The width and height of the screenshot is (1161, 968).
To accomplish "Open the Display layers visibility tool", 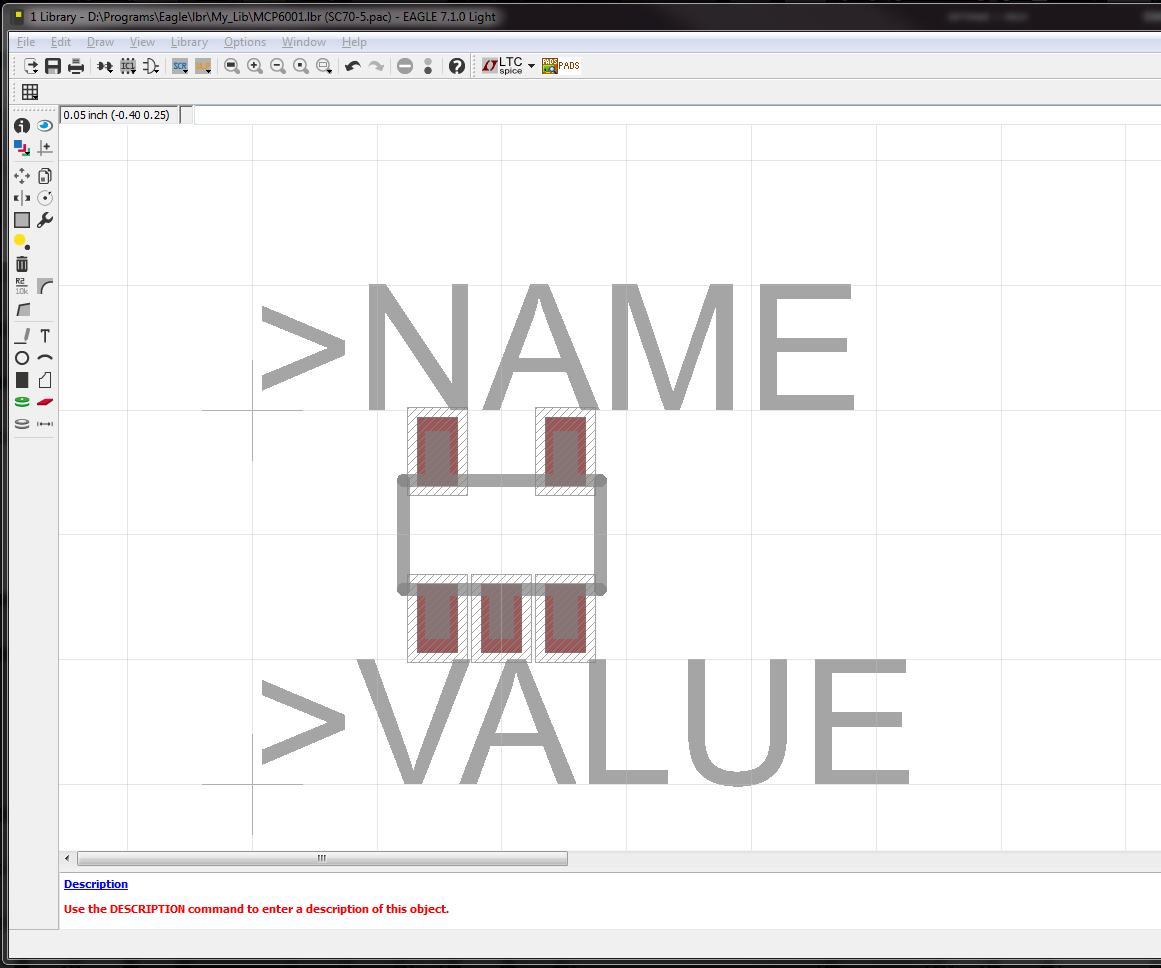I will click(x=21, y=147).
